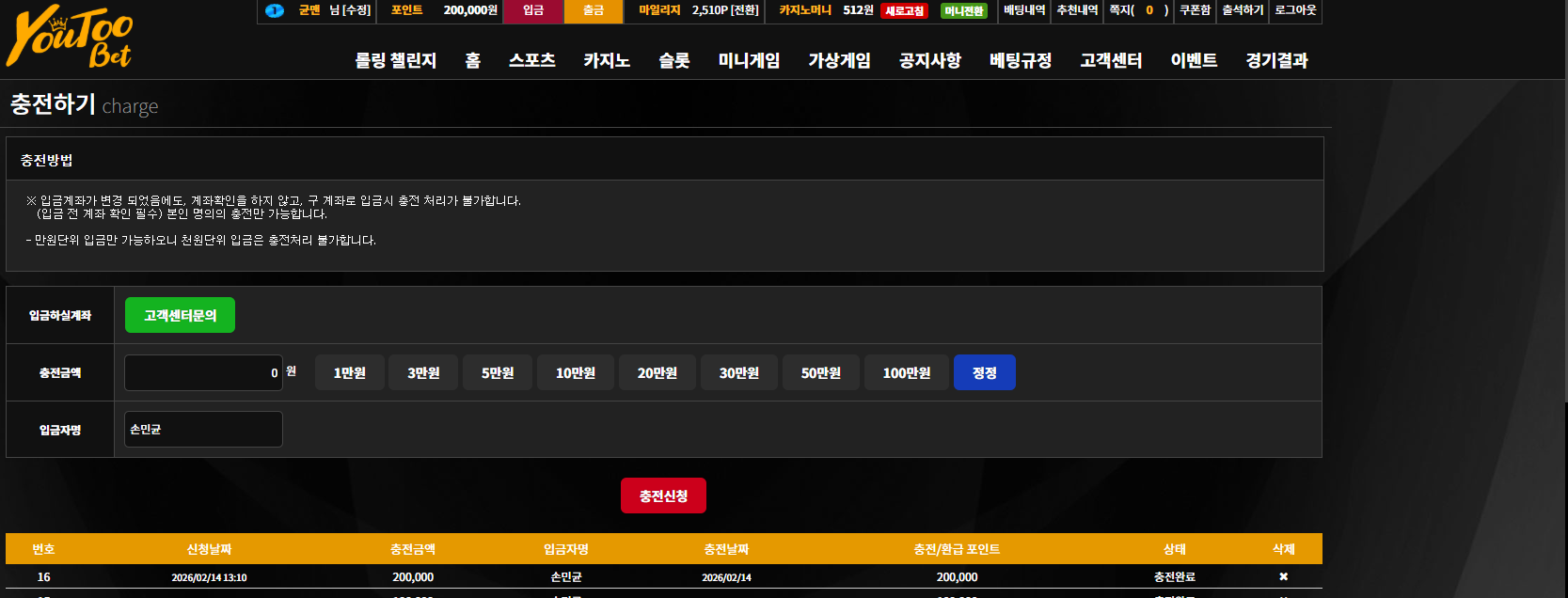
Task: Open 쿠폰함 coupon box link
Action: 1195,10
